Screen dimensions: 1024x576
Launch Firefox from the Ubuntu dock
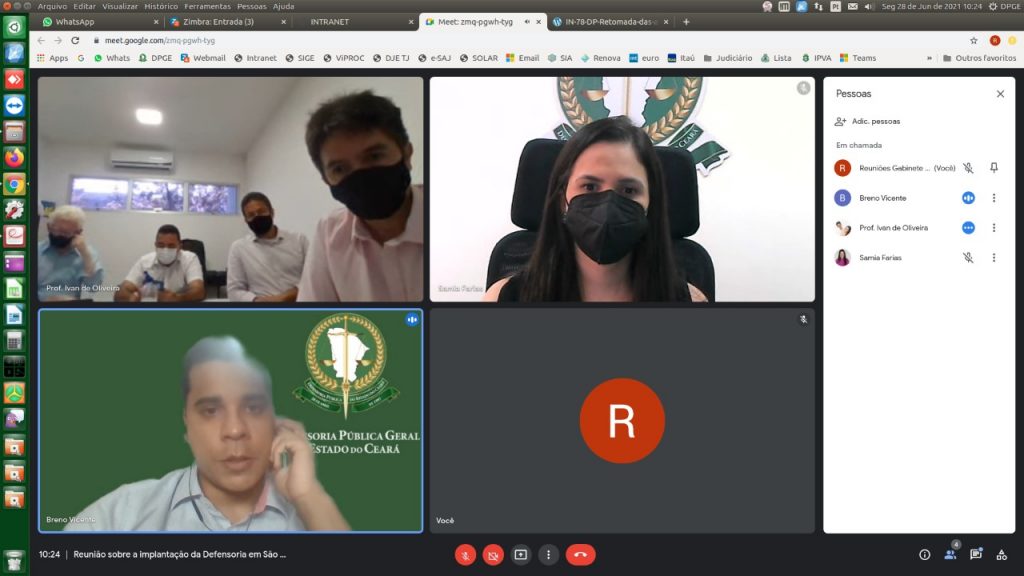[14, 158]
